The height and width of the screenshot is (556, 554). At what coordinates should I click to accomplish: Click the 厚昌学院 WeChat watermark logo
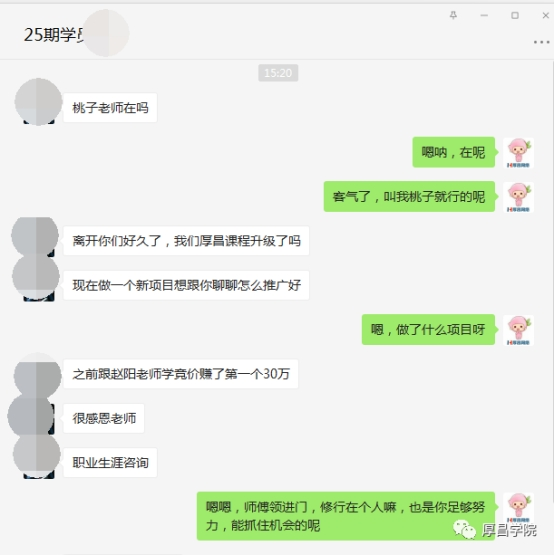click(495, 530)
